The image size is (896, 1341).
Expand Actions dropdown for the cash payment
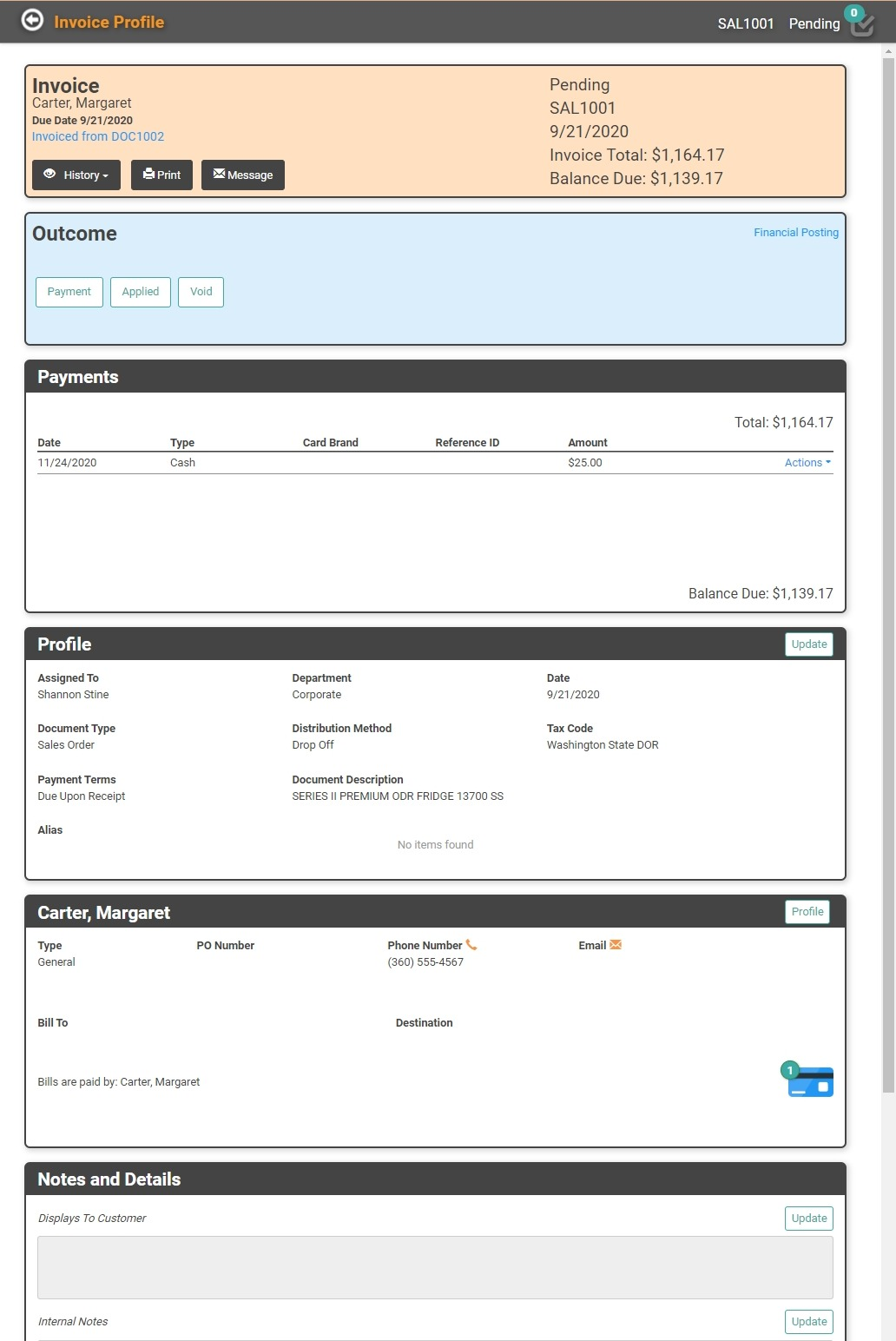[x=807, y=463]
